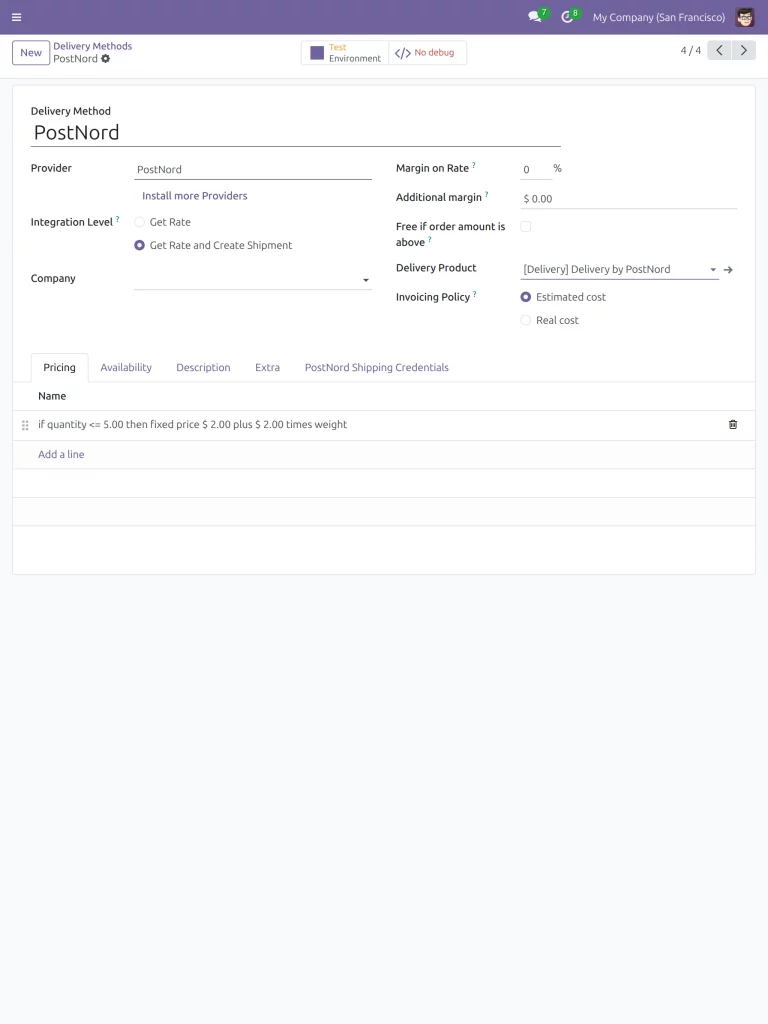Select Get Rate and Create Shipment option
This screenshot has width=768, height=1024.
click(x=139, y=246)
